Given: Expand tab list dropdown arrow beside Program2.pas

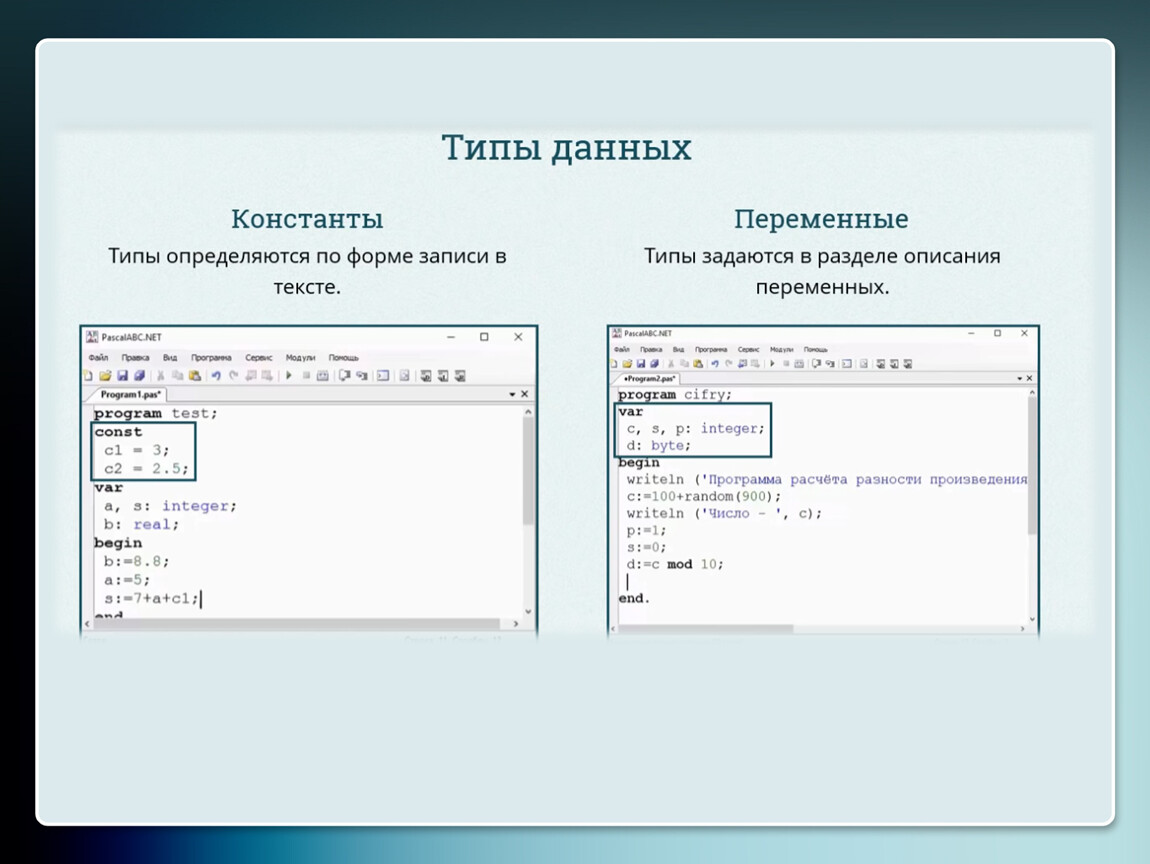Looking at the screenshot, I should 1020,379.
